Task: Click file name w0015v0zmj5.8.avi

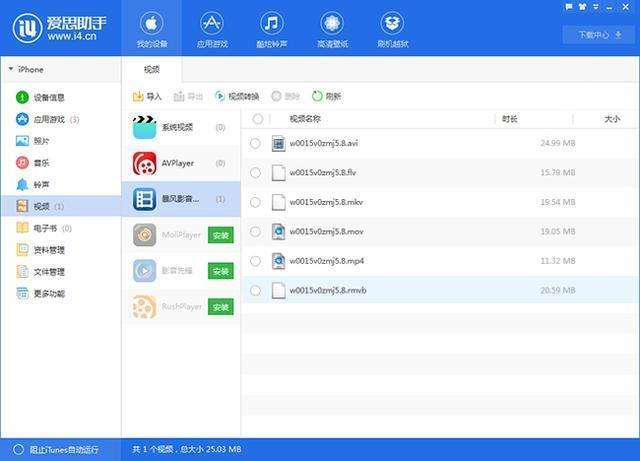Action: tap(324, 143)
